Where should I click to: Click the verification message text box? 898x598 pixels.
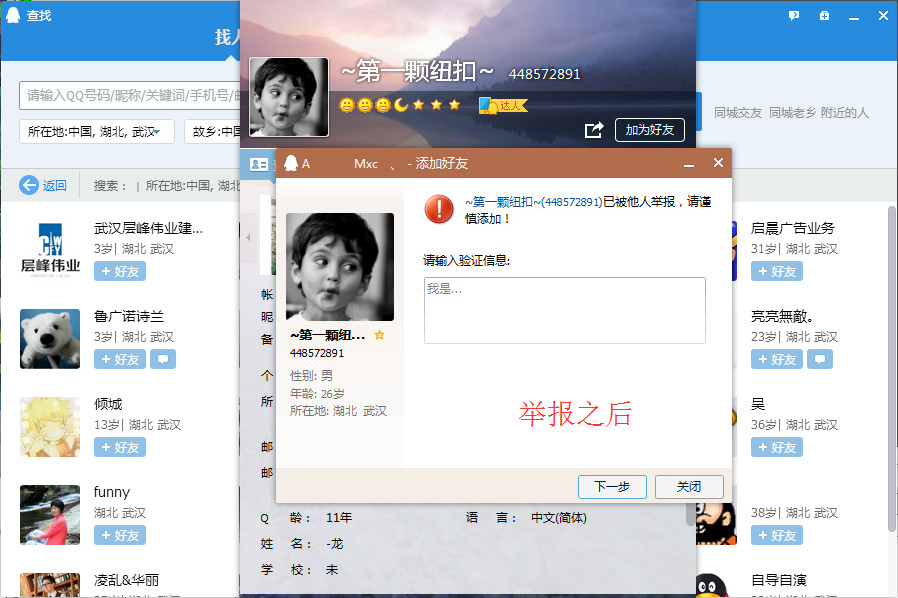click(564, 310)
